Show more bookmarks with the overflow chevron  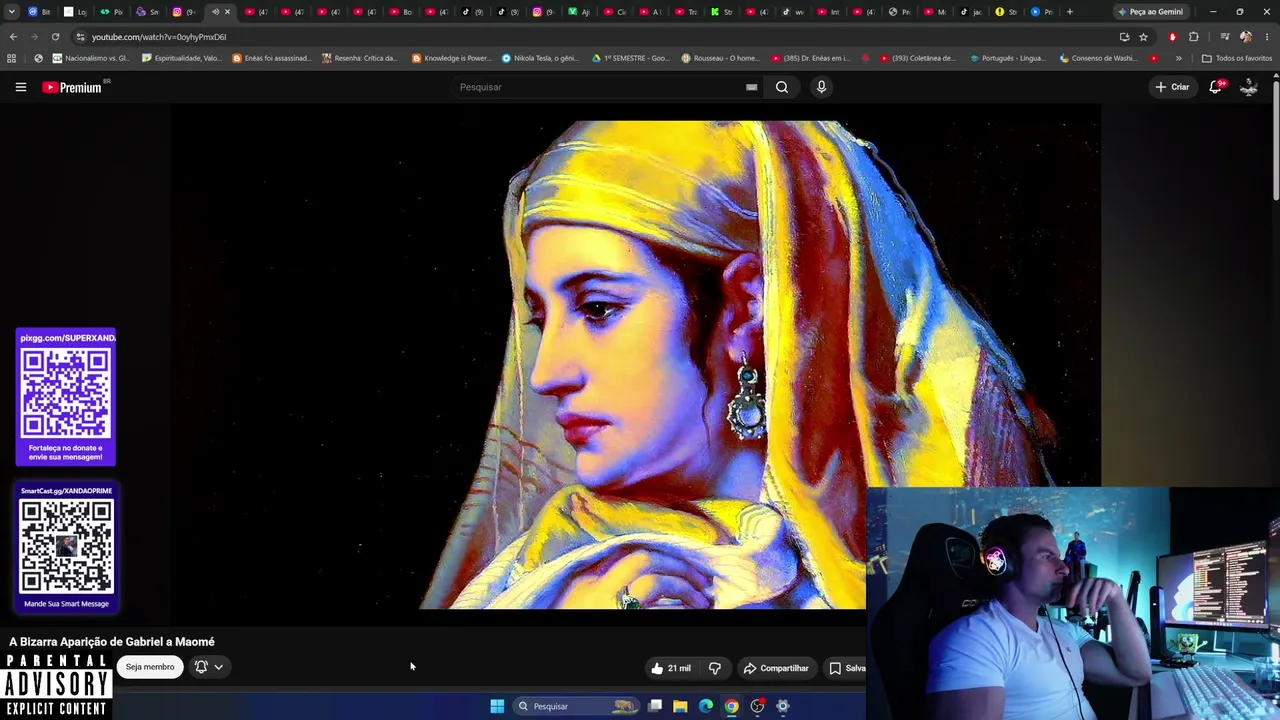click(1178, 58)
